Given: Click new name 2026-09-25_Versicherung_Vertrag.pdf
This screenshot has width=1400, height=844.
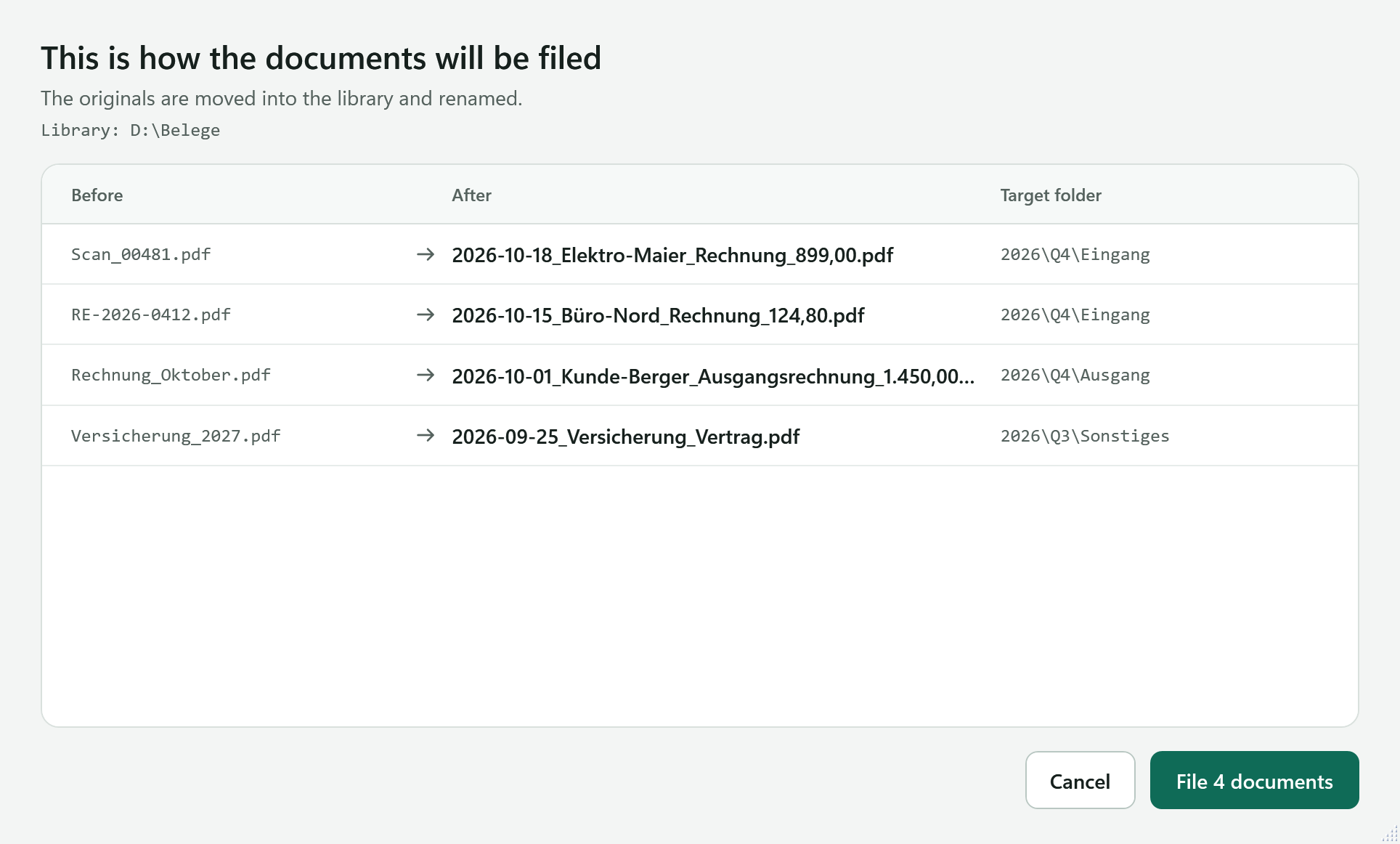Looking at the screenshot, I should pyautogui.click(x=625, y=437).
